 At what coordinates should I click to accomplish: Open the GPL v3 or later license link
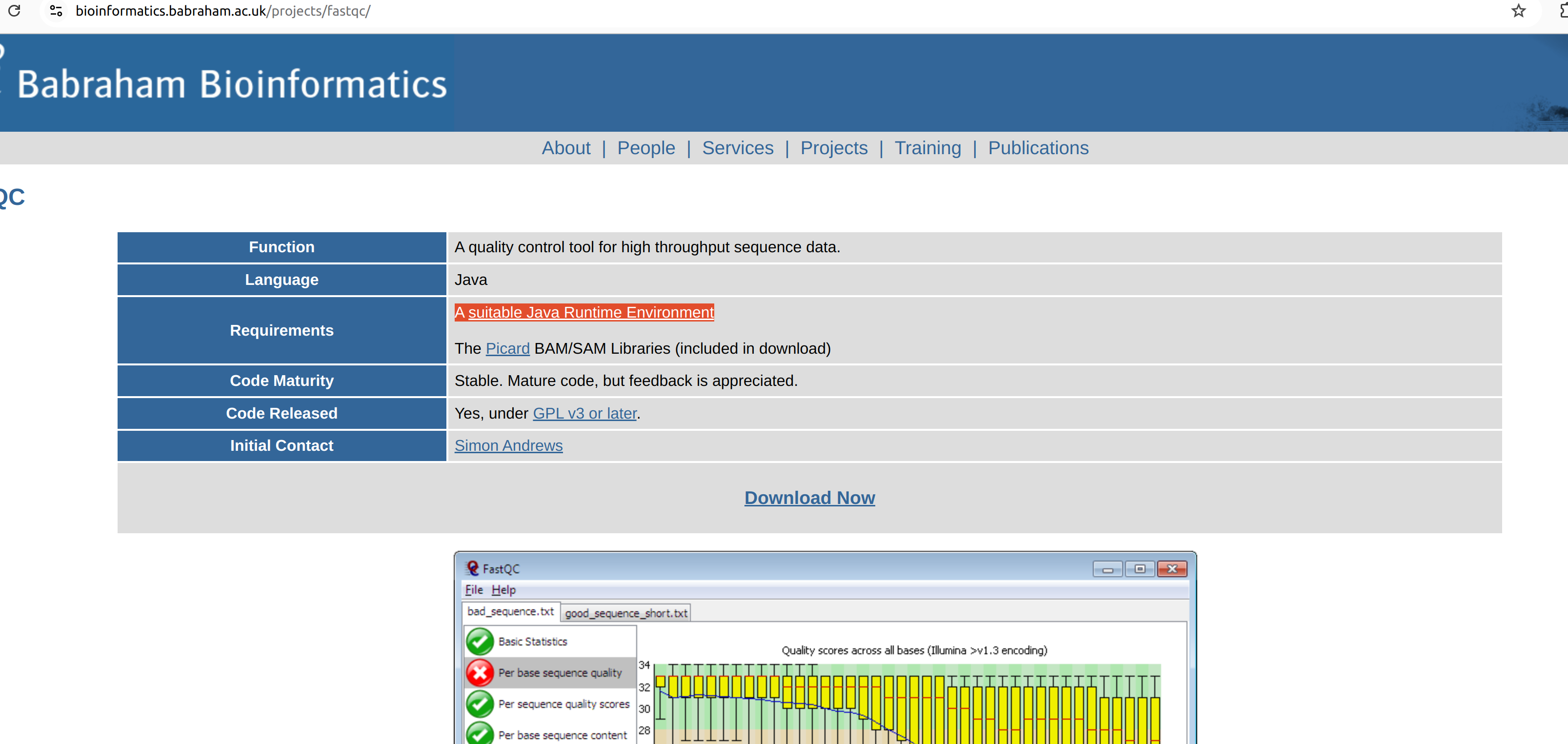click(x=584, y=413)
